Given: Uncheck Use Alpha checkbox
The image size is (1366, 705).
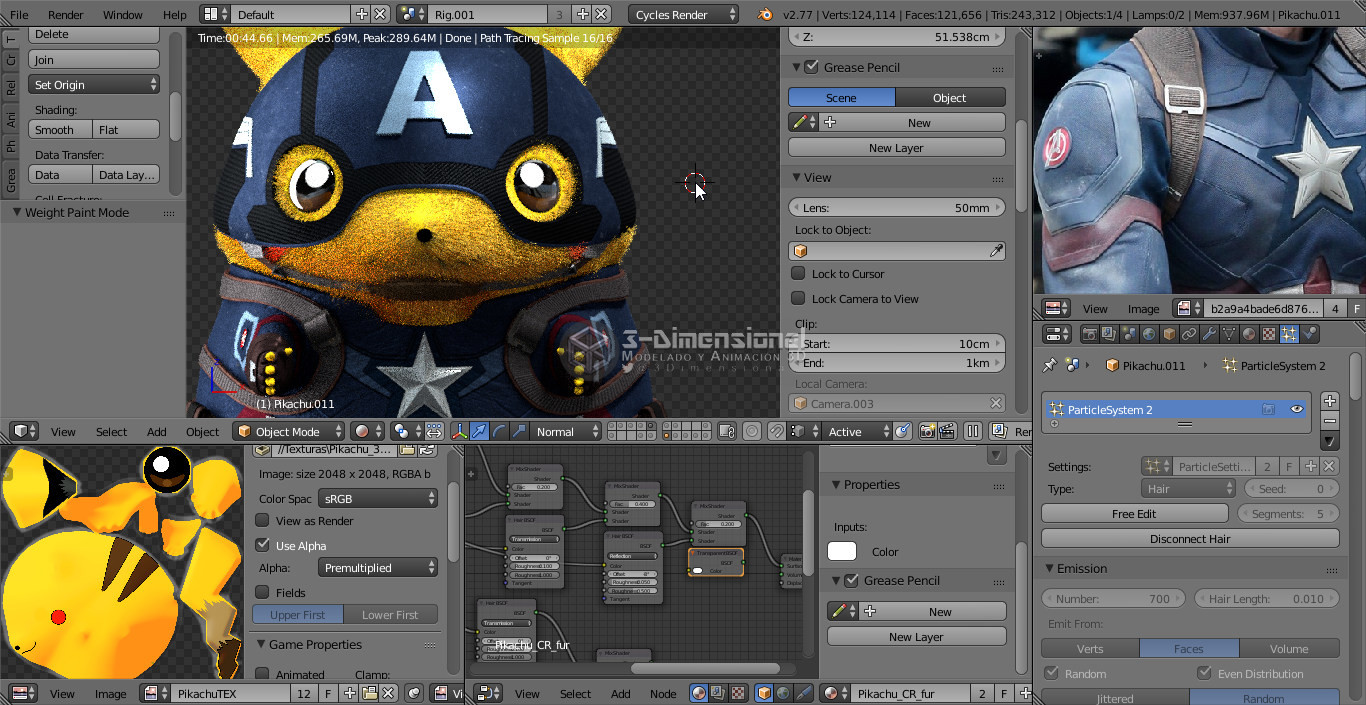Looking at the screenshot, I should (262, 545).
